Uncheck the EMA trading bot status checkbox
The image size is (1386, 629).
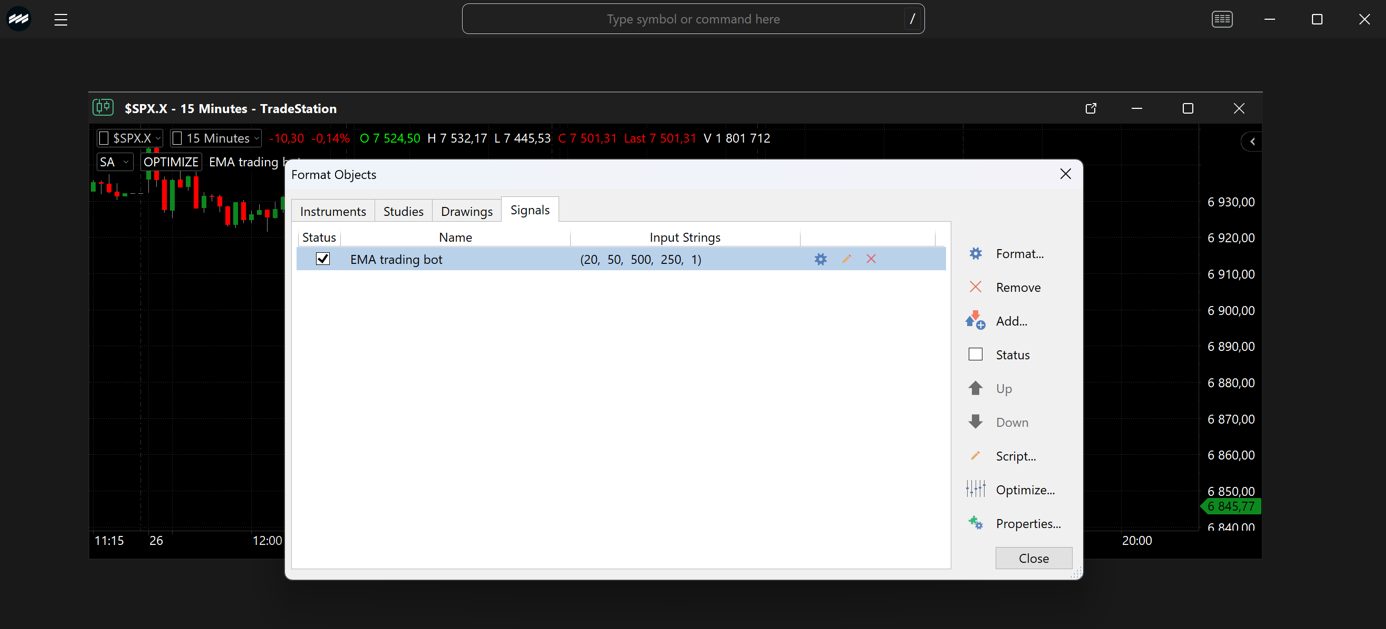pyautogui.click(x=323, y=259)
